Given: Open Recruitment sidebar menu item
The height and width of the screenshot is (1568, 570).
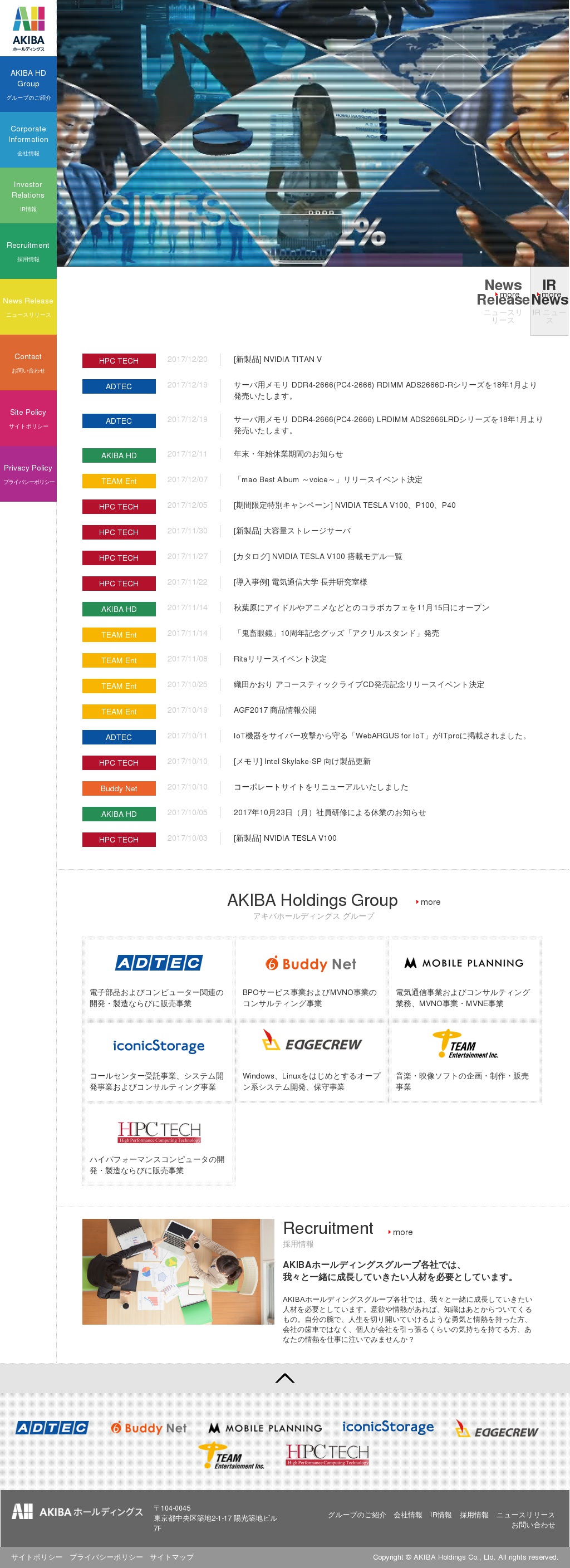Looking at the screenshot, I should click(x=28, y=251).
